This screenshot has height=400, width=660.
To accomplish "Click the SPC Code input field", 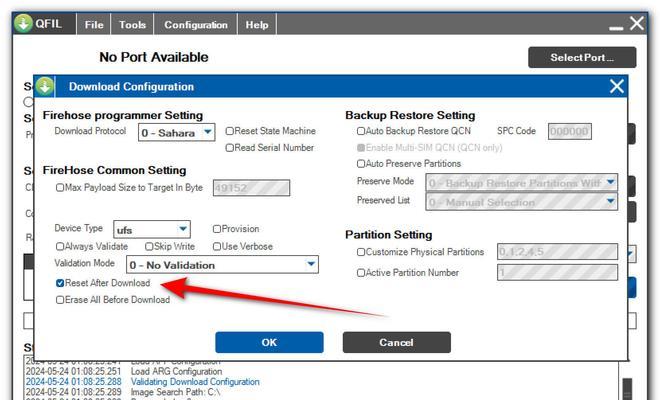I will (570, 131).
